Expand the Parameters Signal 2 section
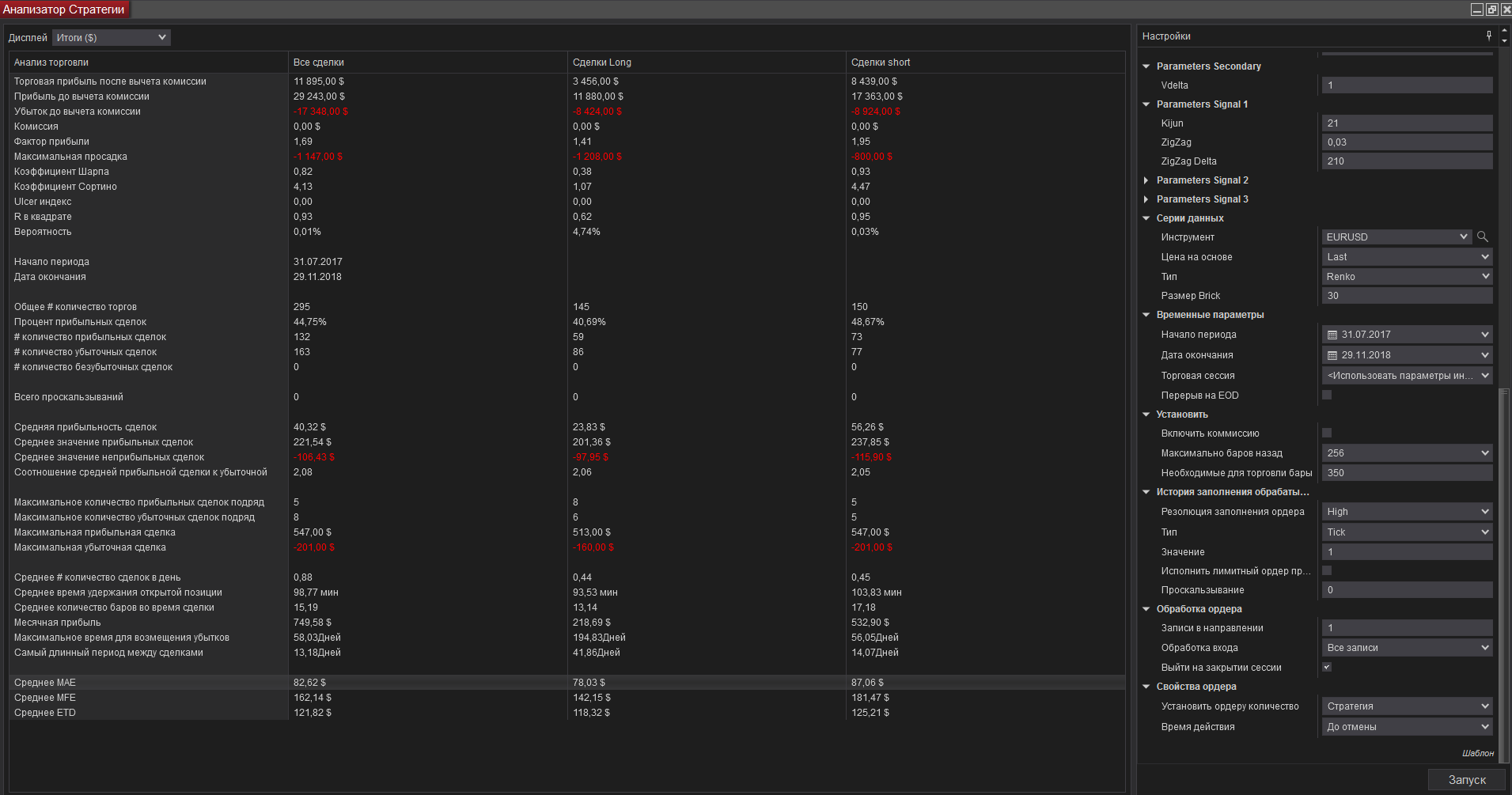This screenshot has width=1512, height=795. (1146, 180)
